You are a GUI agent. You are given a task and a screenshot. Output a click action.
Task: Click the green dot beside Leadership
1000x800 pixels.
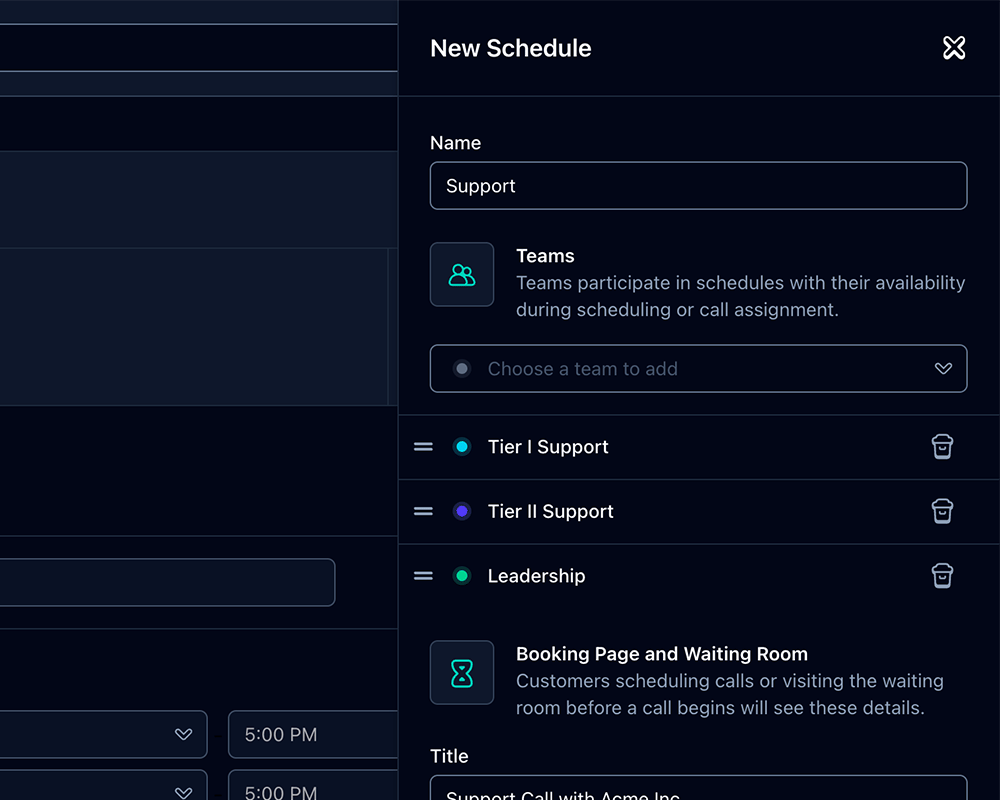click(462, 575)
